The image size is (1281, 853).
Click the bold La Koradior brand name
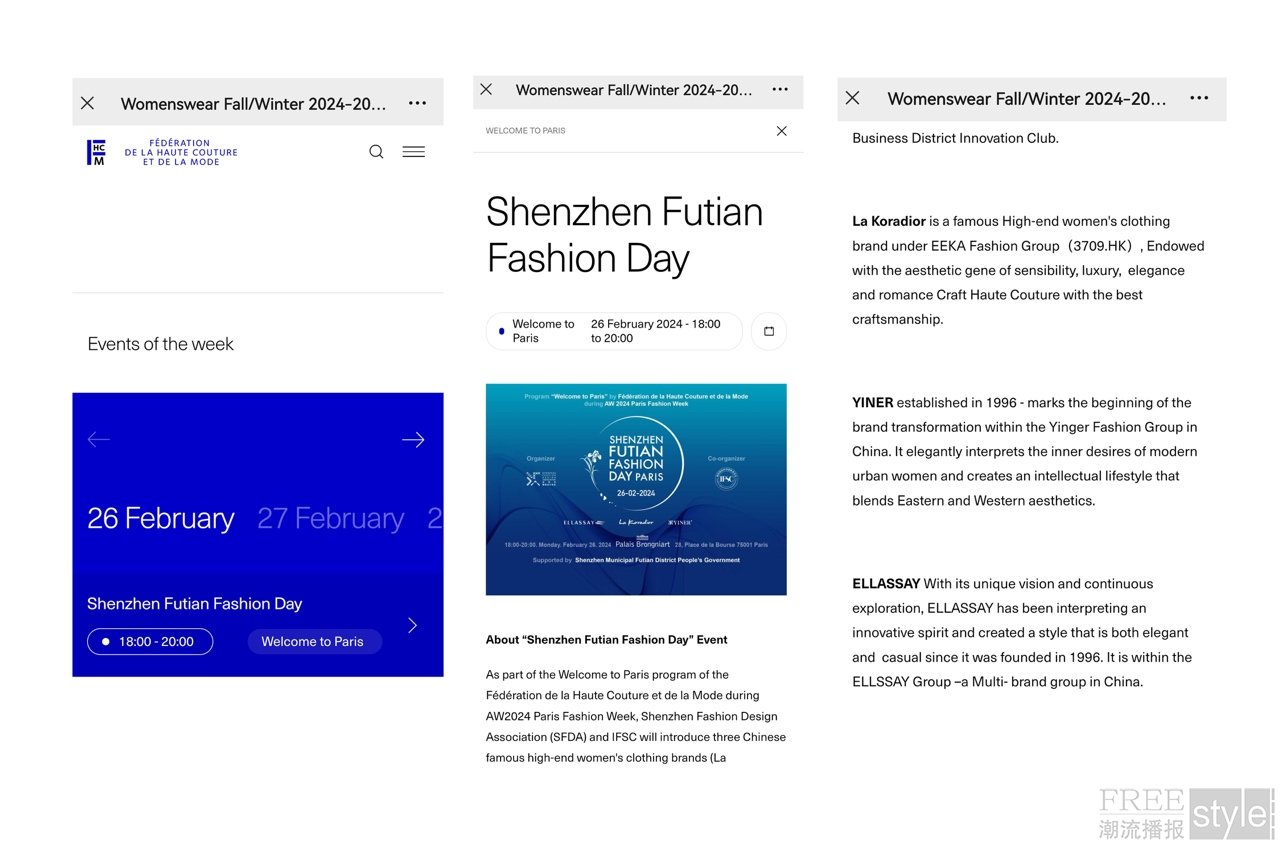click(x=889, y=222)
